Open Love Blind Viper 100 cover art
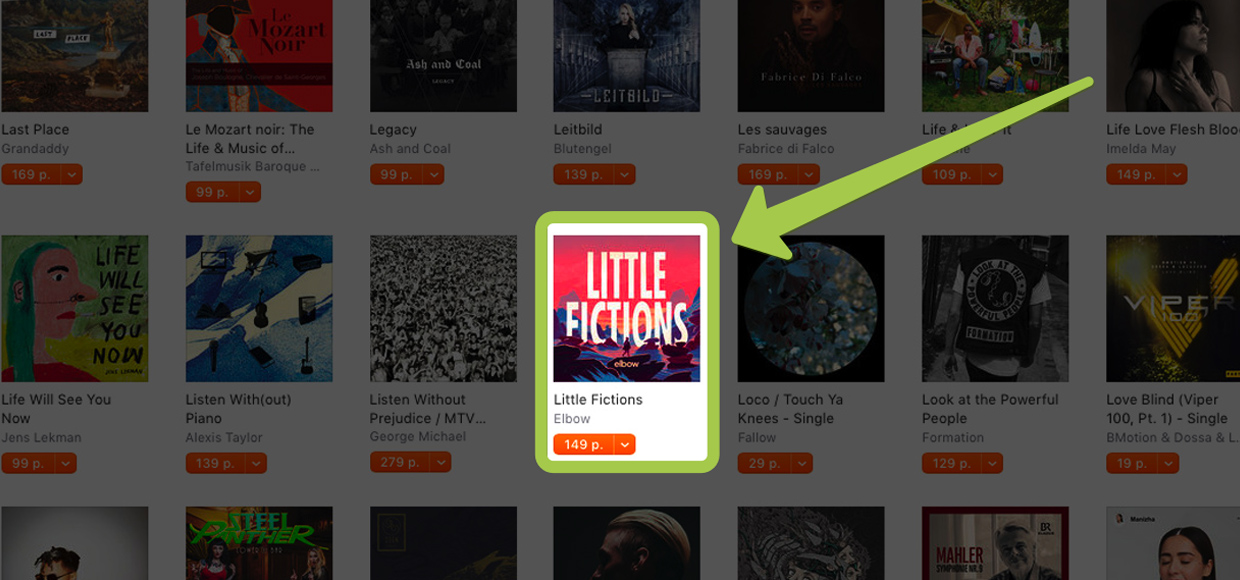This screenshot has height=580, width=1240. 1173,308
